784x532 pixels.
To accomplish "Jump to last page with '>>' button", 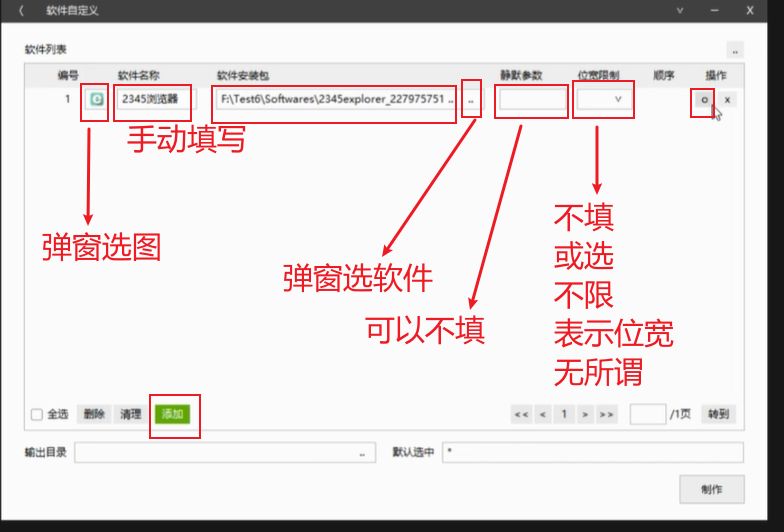I will coord(606,414).
